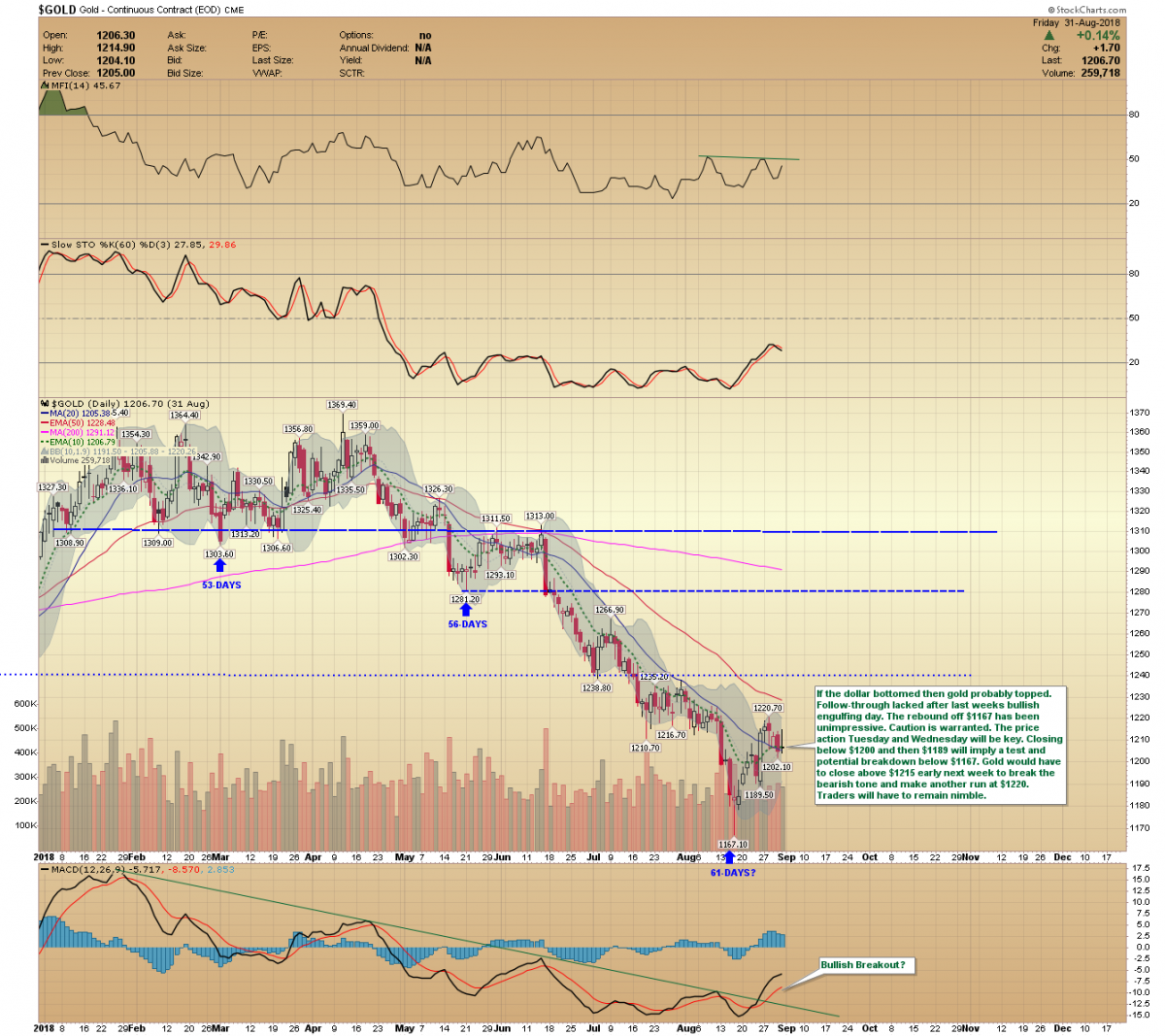Viewport: 1165px width, 1036px height.
Task: Click the blue arrow above 56-DAYS
Action: pyautogui.click(x=467, y=611)
